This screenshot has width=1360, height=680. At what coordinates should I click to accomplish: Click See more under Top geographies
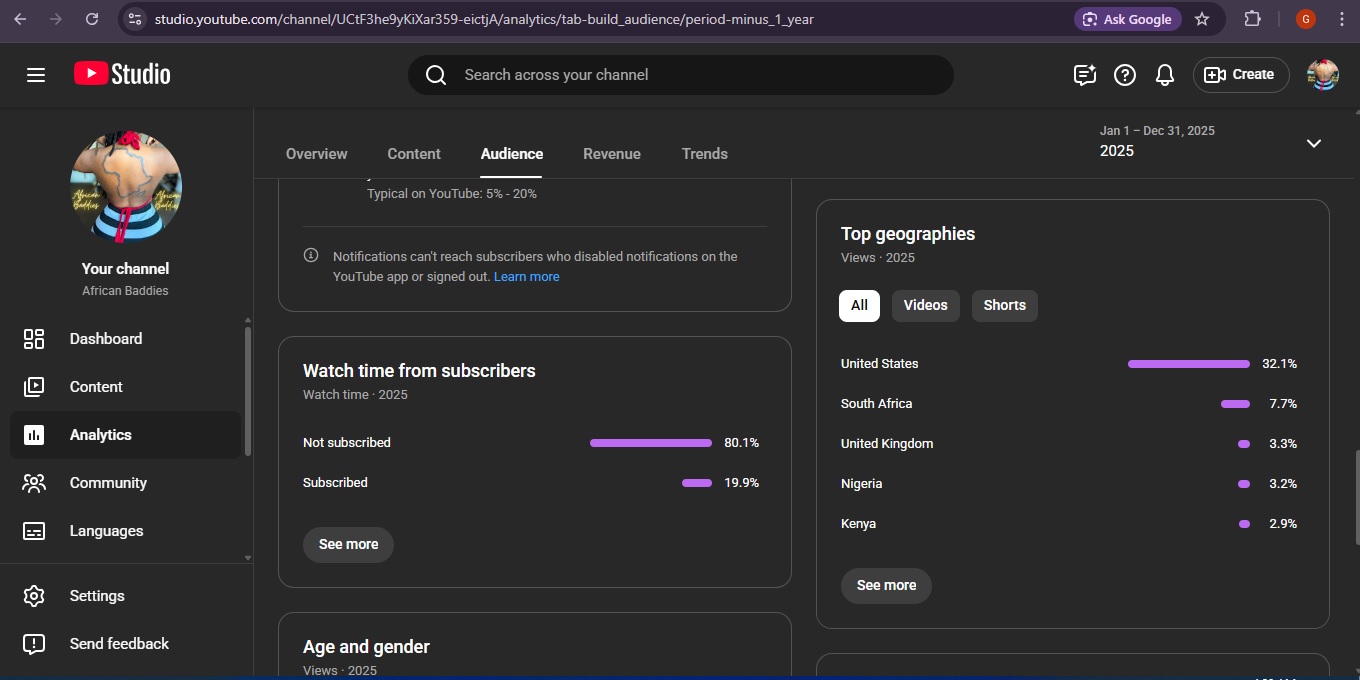[x=886, y=586]
